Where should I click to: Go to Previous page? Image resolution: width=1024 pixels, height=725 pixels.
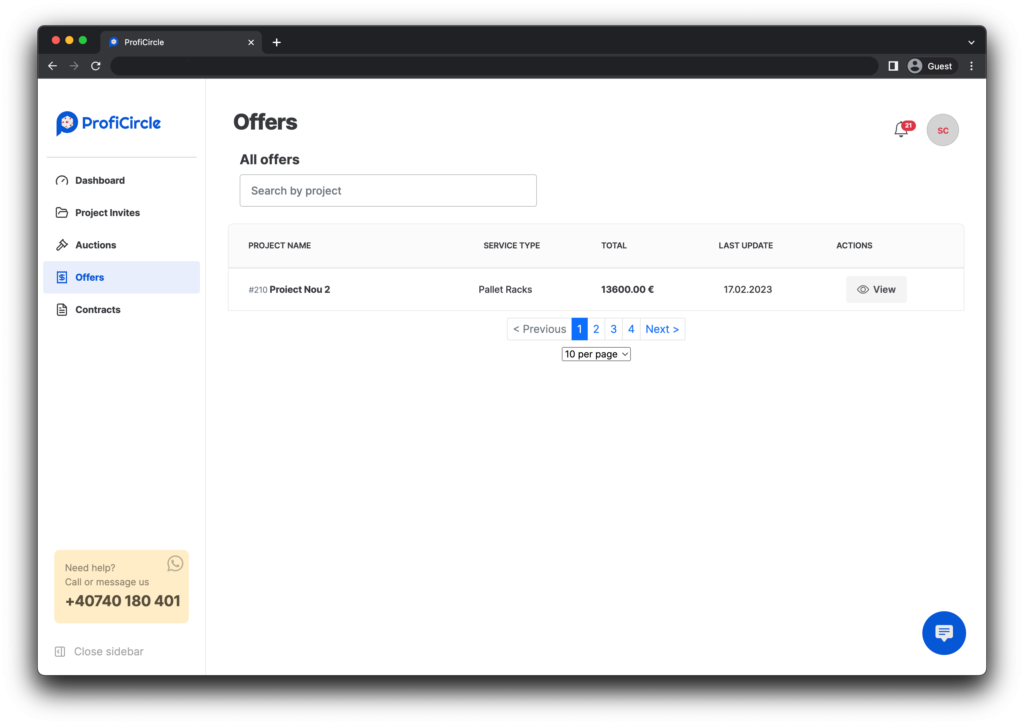[539, 329]
